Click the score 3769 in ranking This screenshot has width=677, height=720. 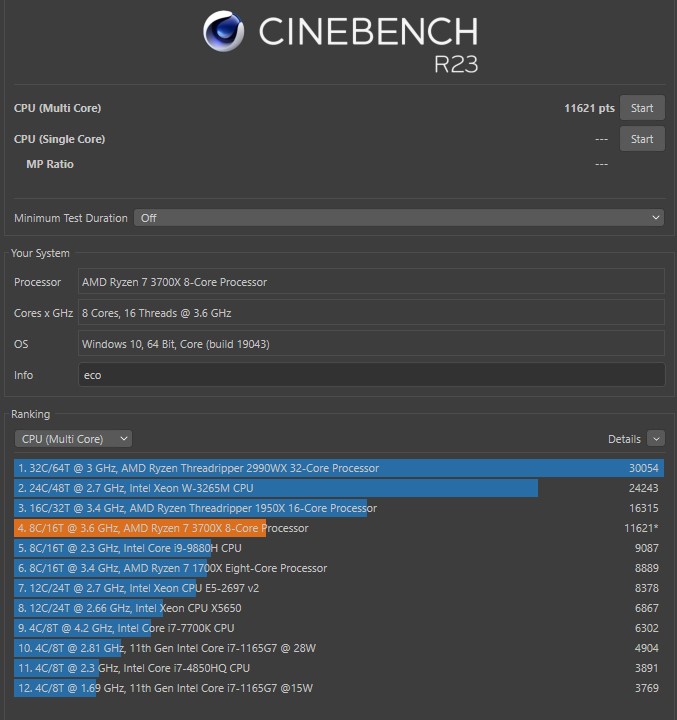click(647, 688)
